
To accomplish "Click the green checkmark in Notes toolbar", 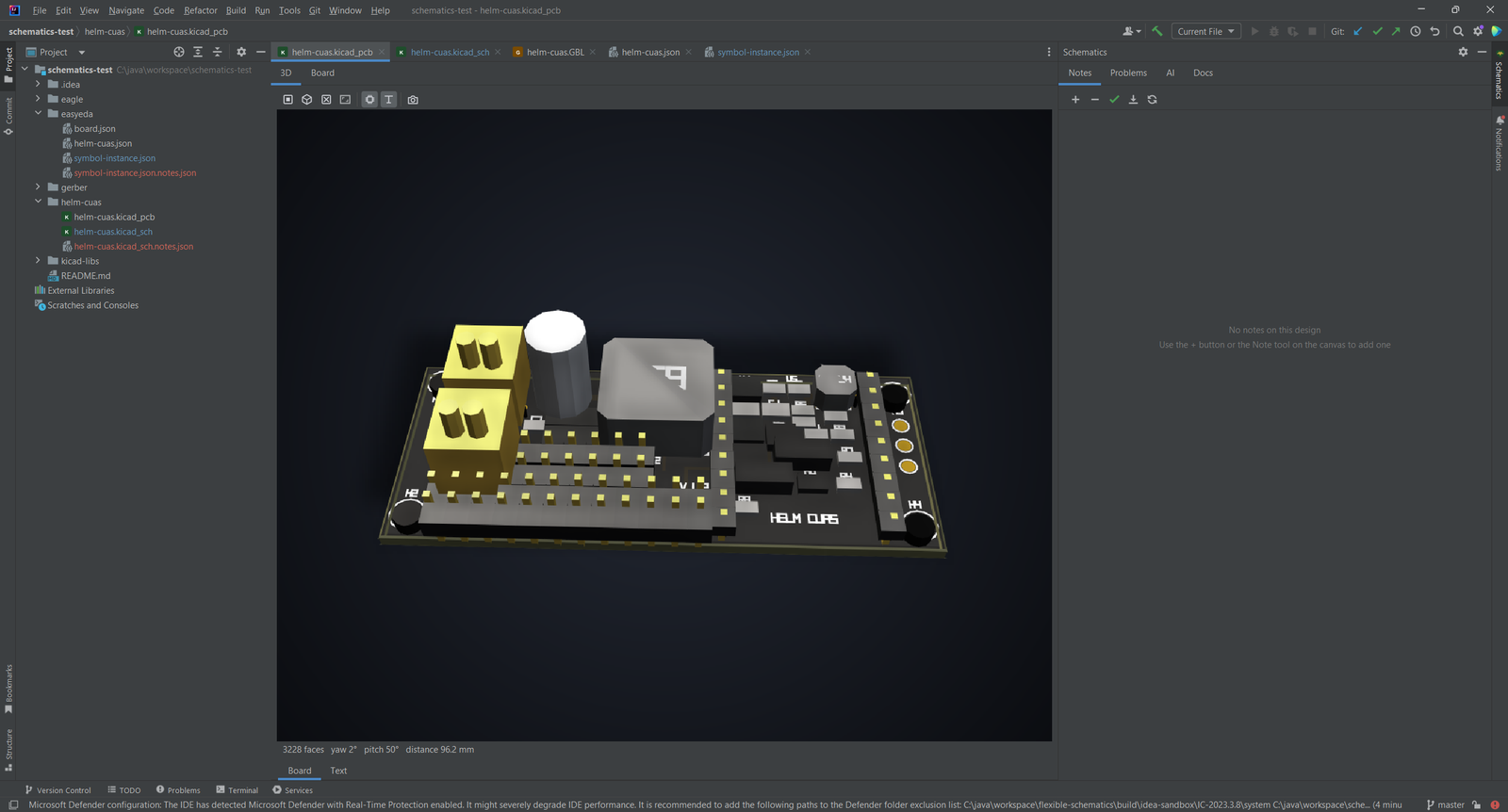I will coord(1114,100).
